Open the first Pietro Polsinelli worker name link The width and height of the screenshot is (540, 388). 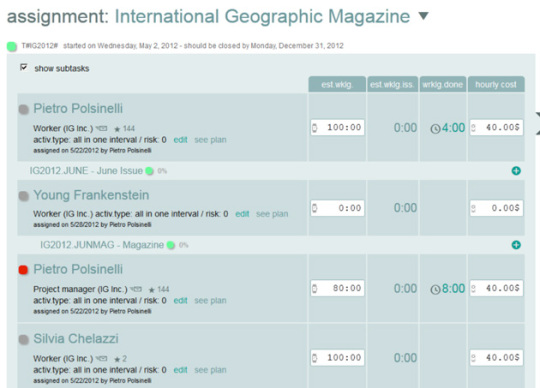(78, 108)
